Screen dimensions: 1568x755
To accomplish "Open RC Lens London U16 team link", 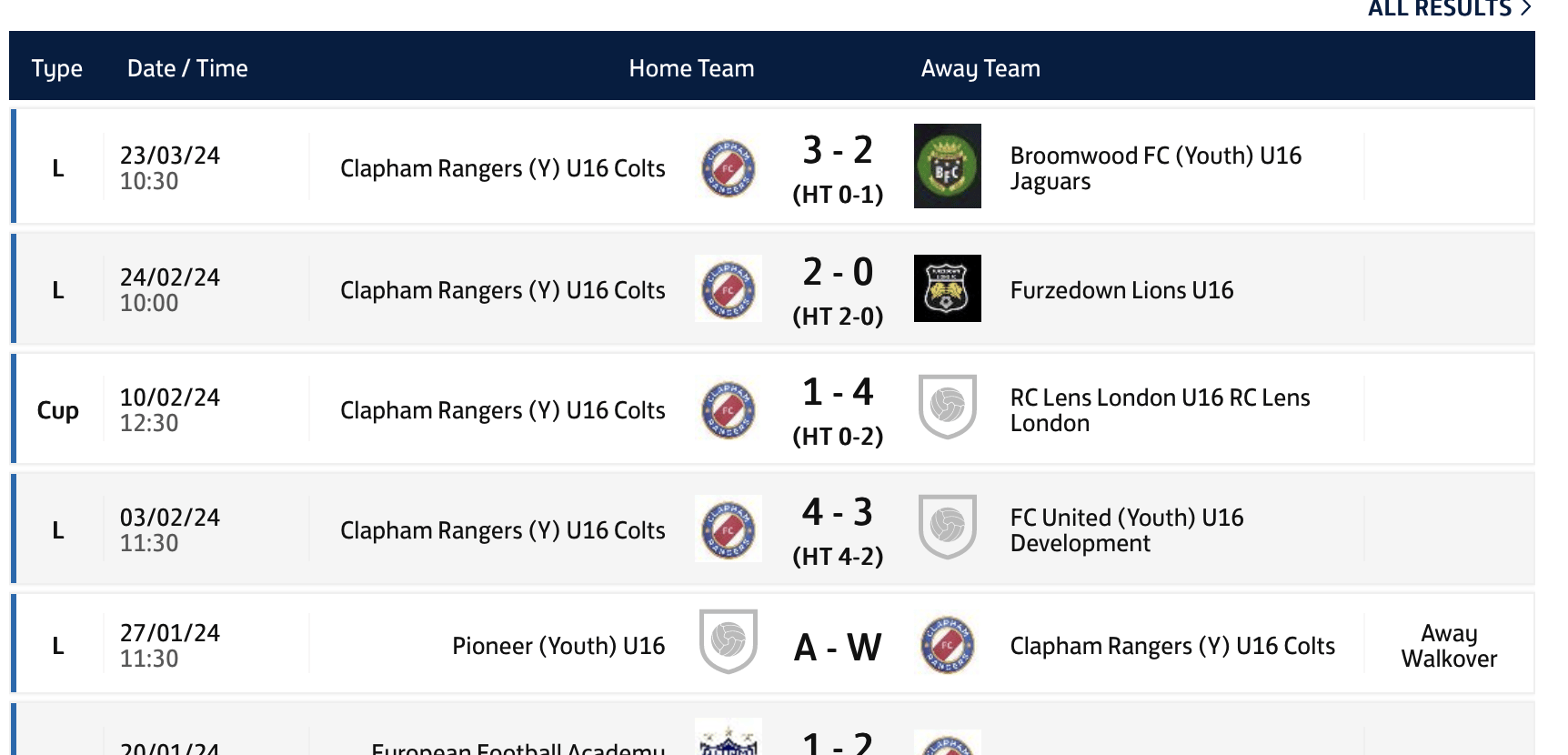I will 1160,410.
